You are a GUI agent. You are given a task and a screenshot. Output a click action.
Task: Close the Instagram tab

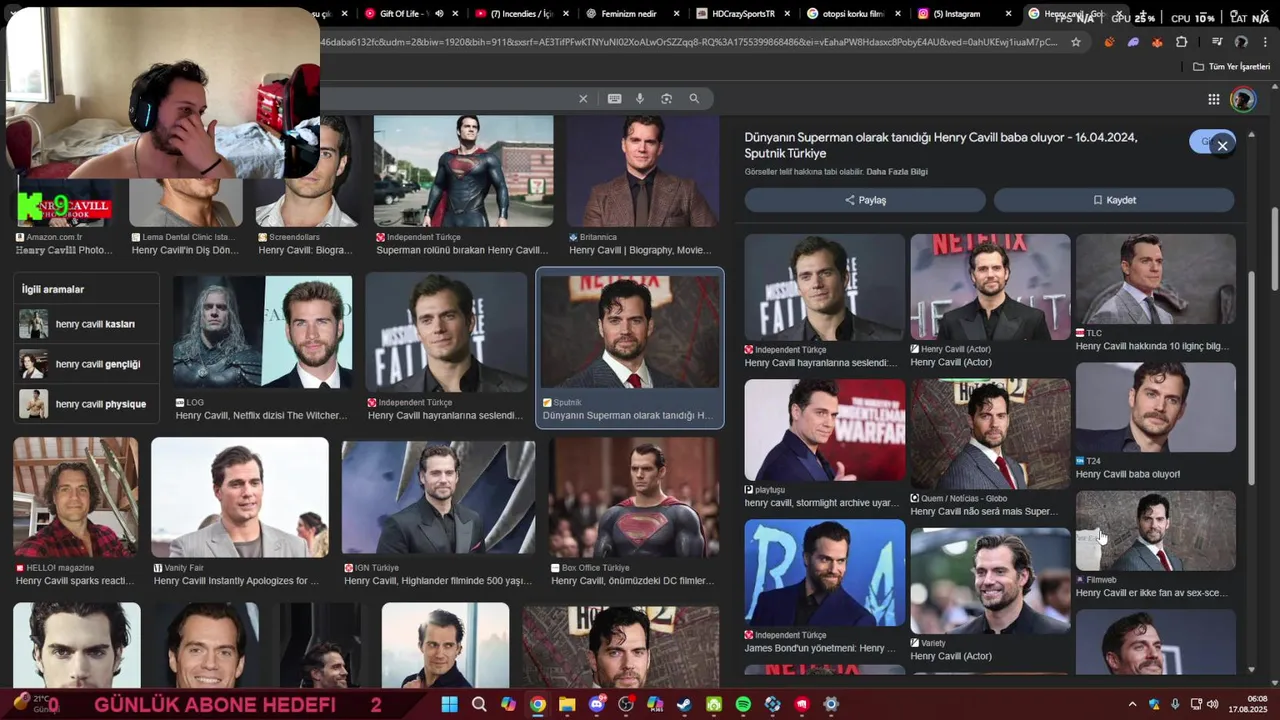tap(1008, 14)
